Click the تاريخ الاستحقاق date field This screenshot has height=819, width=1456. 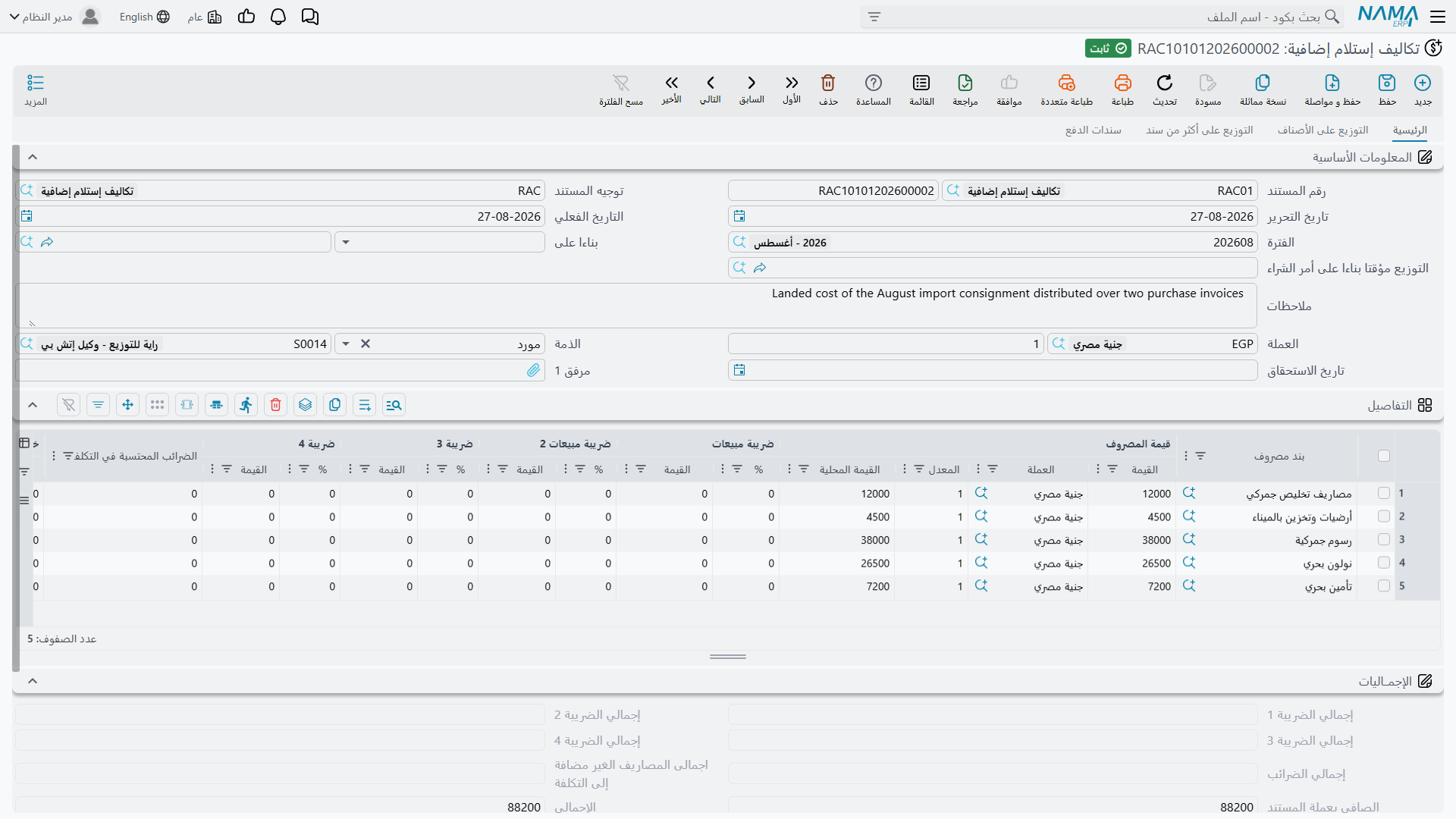pyautogui.click(x=993, y=370)
